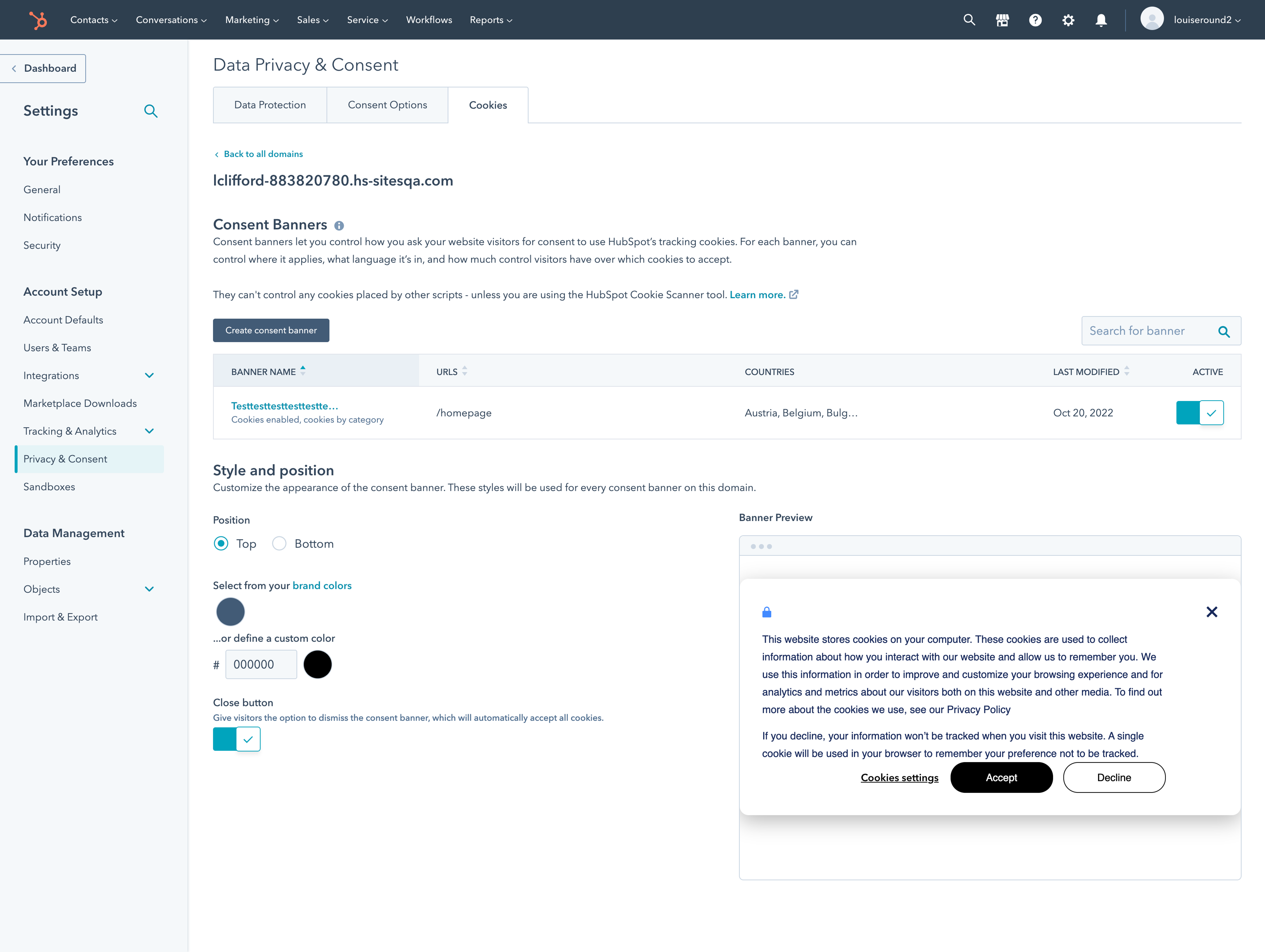Screen dimensions: 1265x952
Task: Open Marketplace Downloads in sidebar
Action: coord(80,404)
